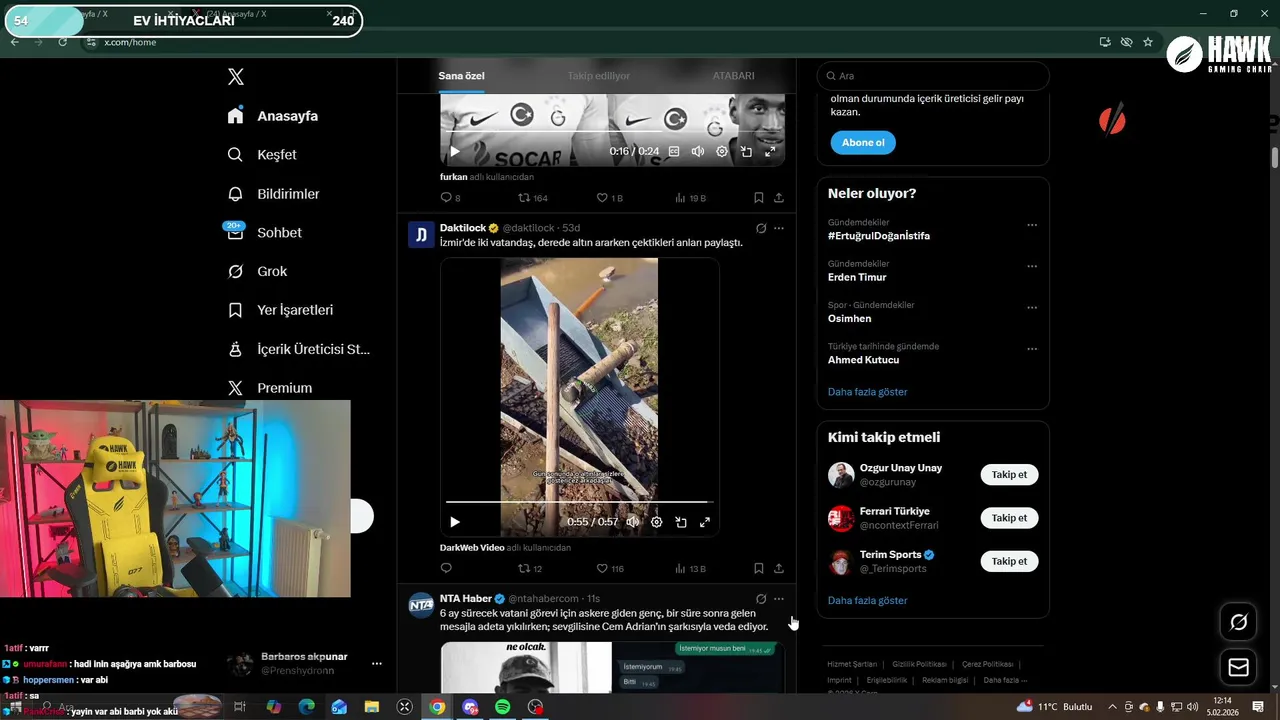Seek on the furkan video progress bar
The height and width of the screenshot is (720, 1280).
pyautogui.click(x=612, y=131)
